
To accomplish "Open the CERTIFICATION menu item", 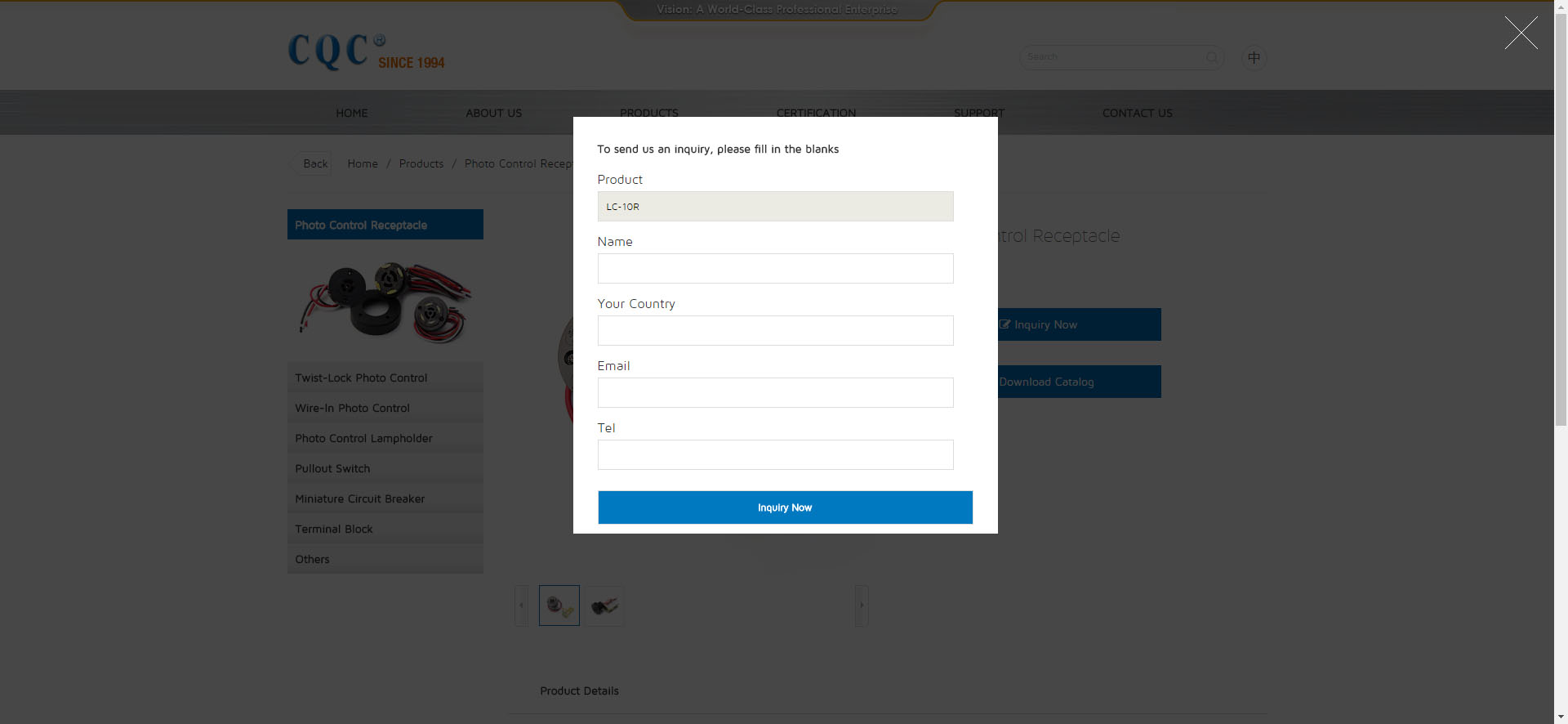I will pos(816,113).
